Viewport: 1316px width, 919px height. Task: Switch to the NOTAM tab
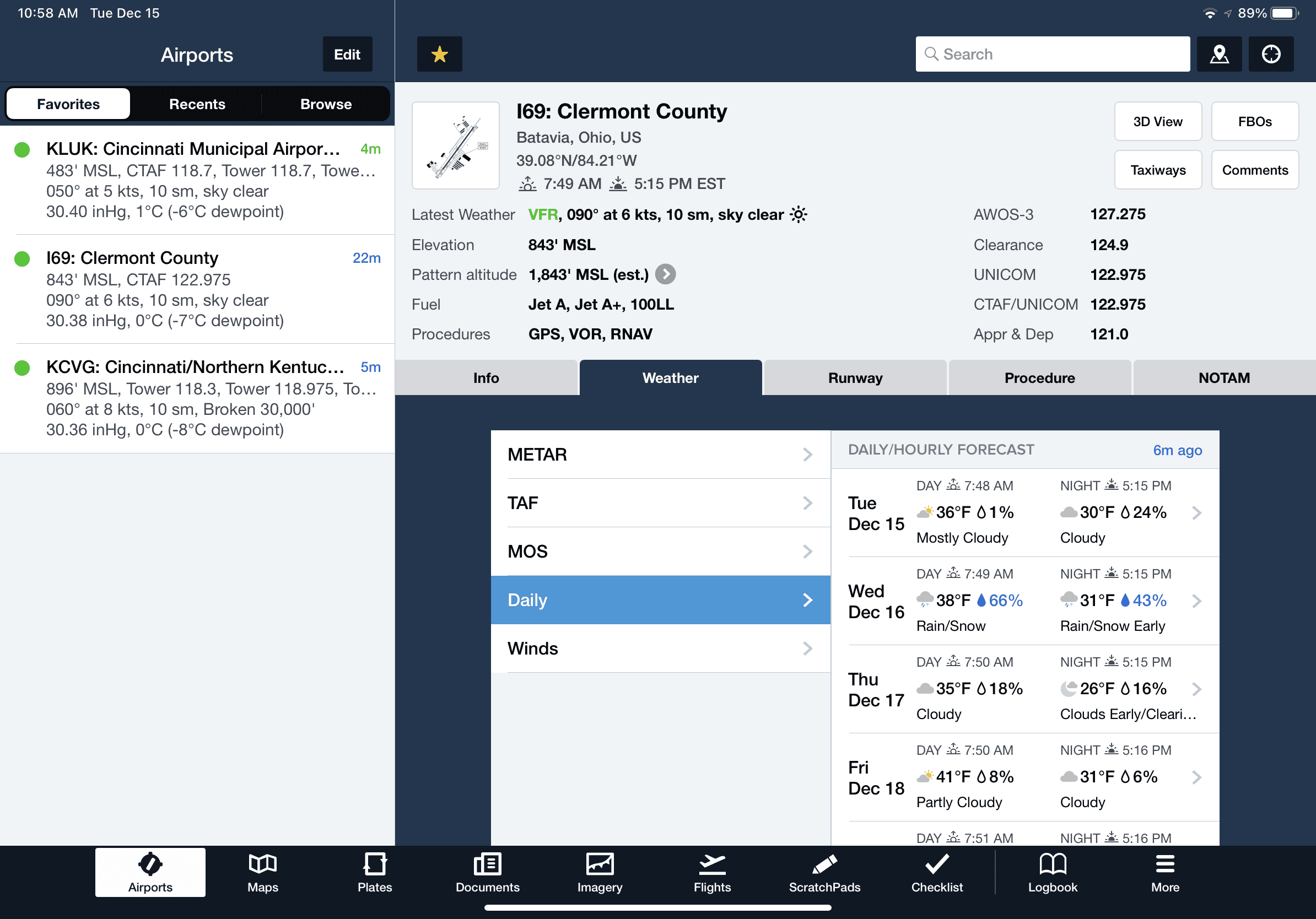[1225, 377]
